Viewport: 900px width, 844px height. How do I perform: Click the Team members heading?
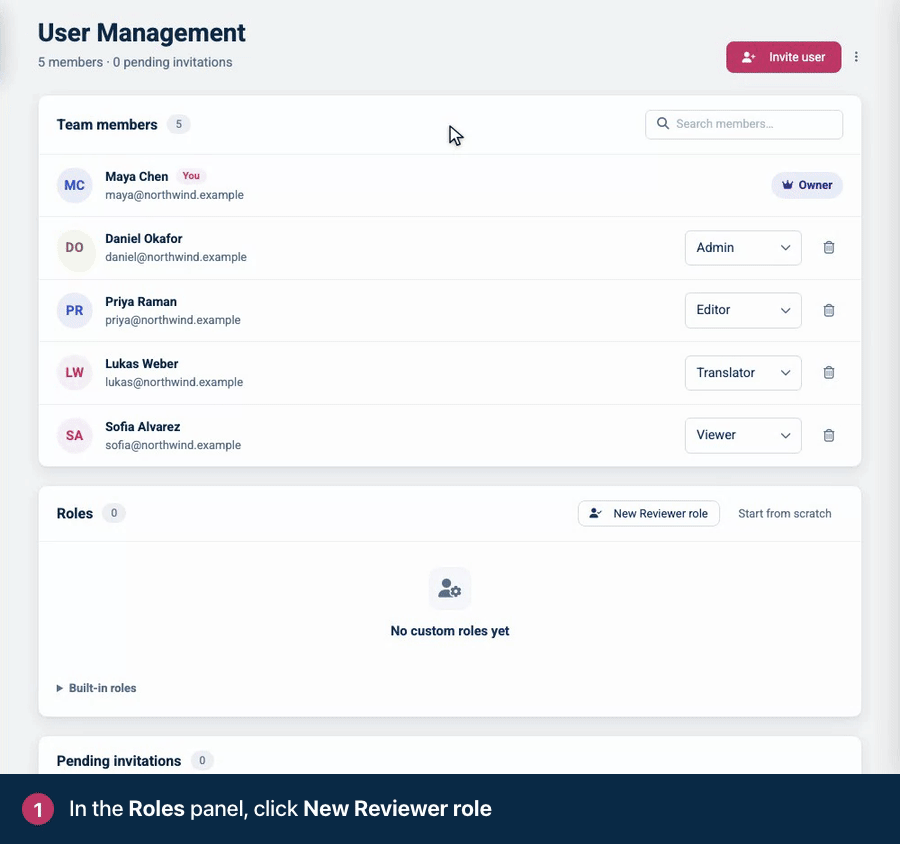coord(107,125)
